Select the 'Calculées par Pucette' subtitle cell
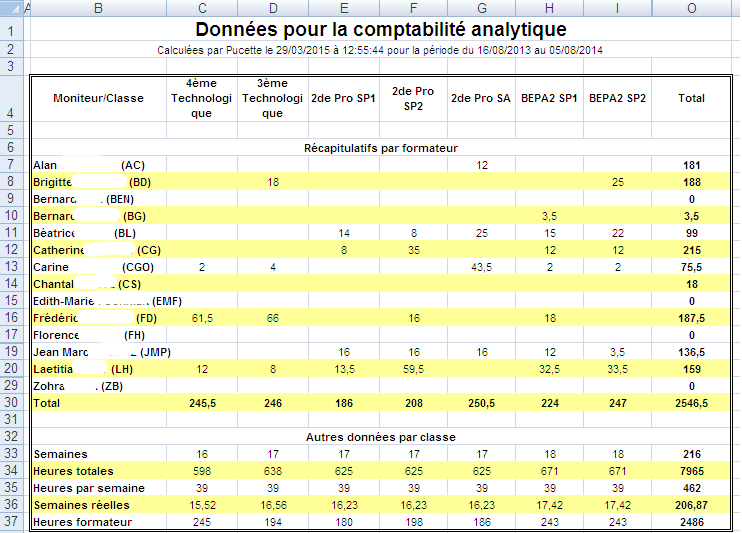Viewport: 742px width, 533px height. [x=380, y=50]
